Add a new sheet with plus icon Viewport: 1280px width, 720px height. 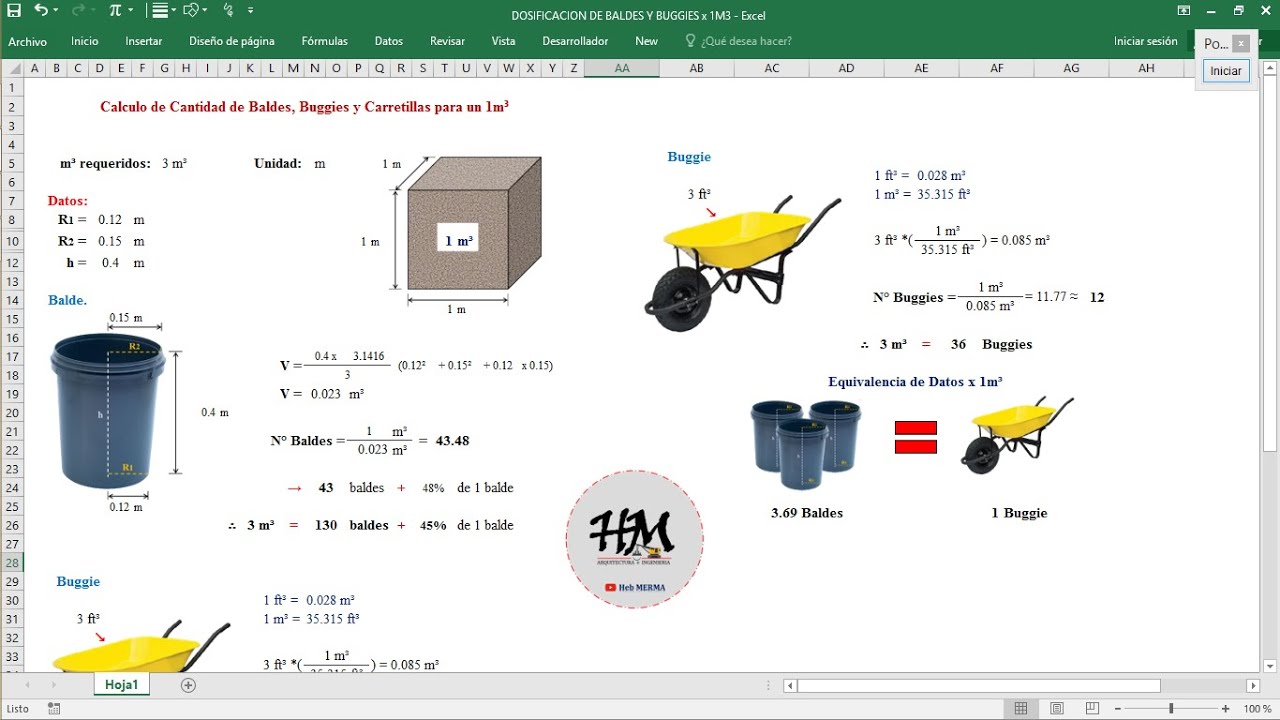(x=188, y=685)
